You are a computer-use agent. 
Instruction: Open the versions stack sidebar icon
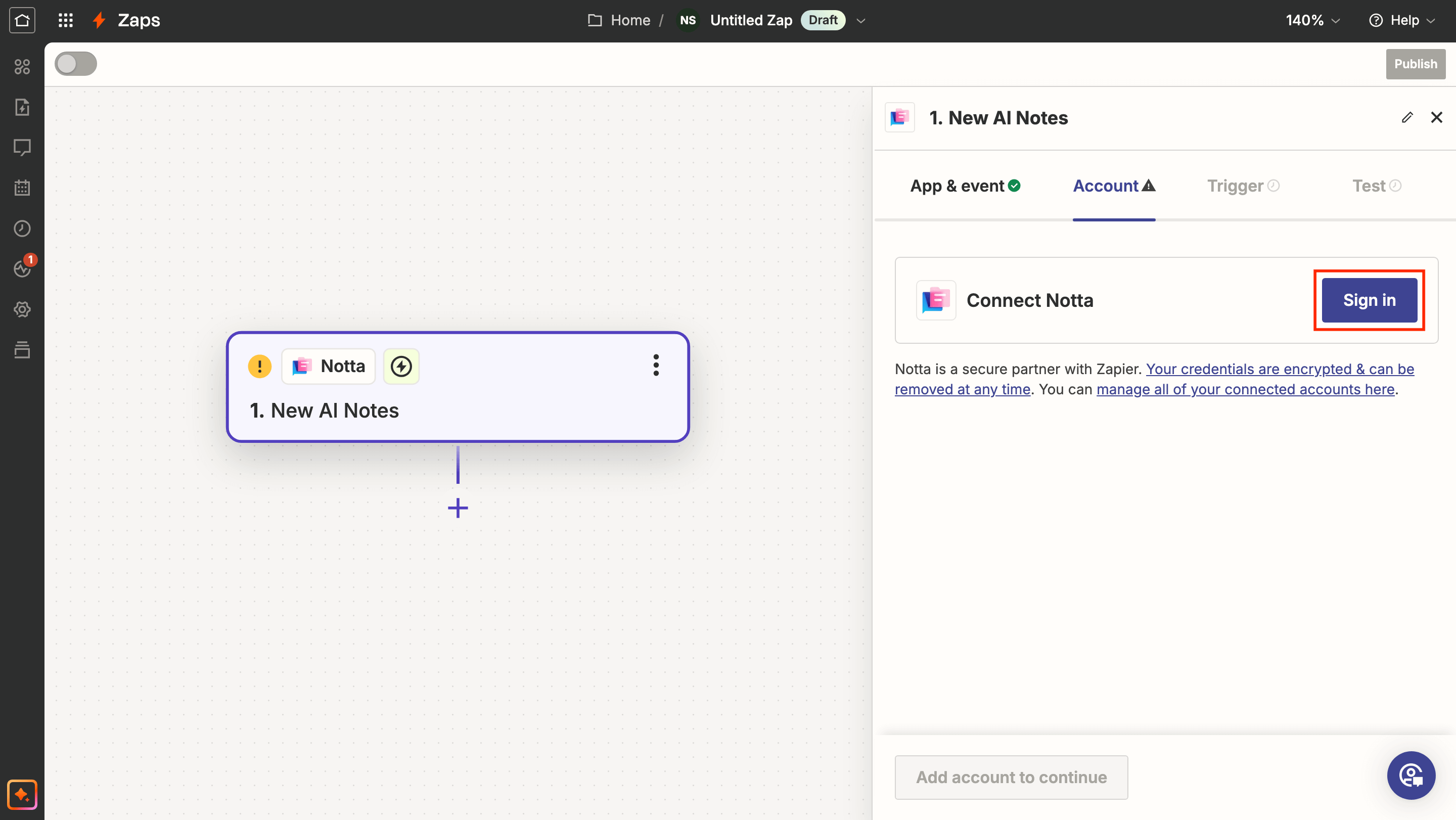click(x=22, y=350)
